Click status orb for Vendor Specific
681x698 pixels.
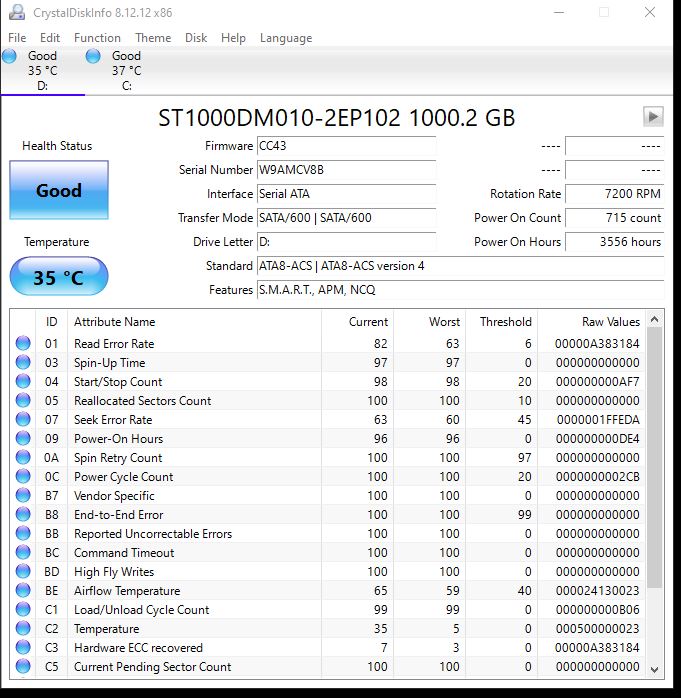coord(23,495)
